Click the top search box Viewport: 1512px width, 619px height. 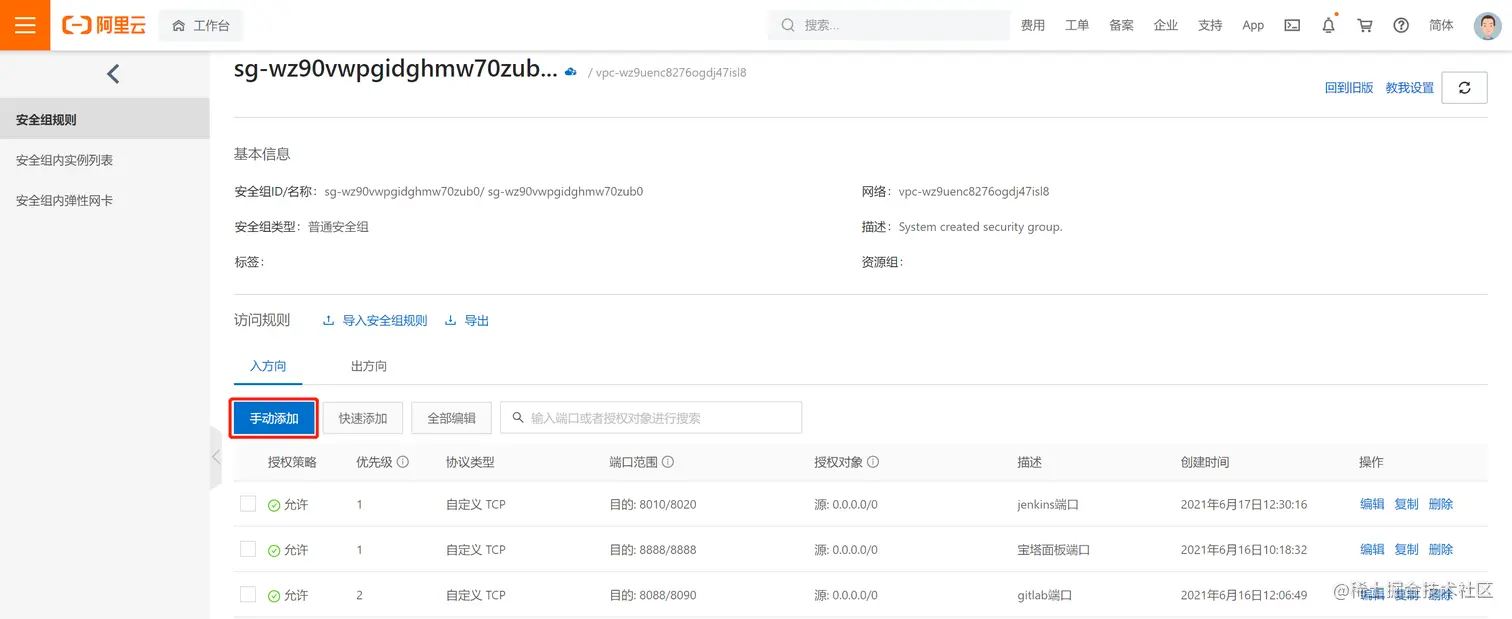click(x=889, y=25)
